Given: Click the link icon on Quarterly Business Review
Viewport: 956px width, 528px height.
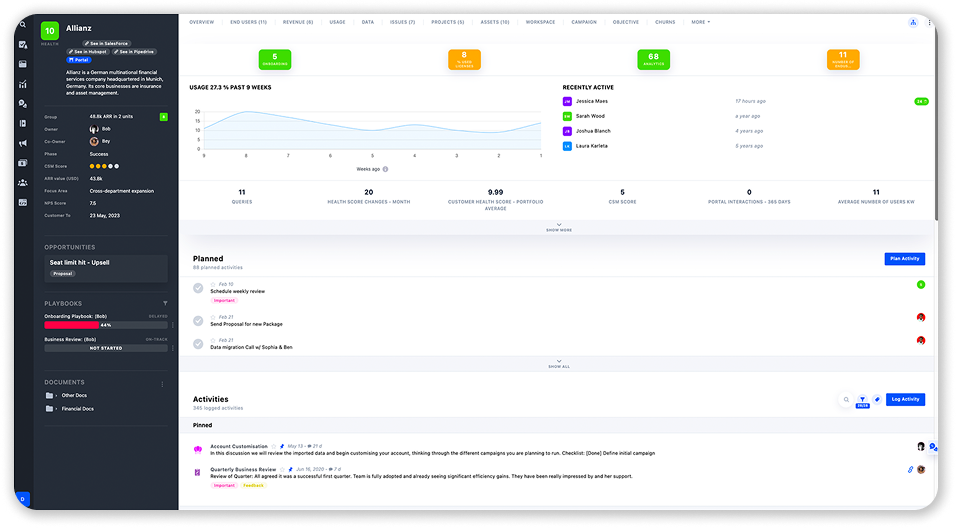Looking at the screenshot, I should [x=910, y=469].
